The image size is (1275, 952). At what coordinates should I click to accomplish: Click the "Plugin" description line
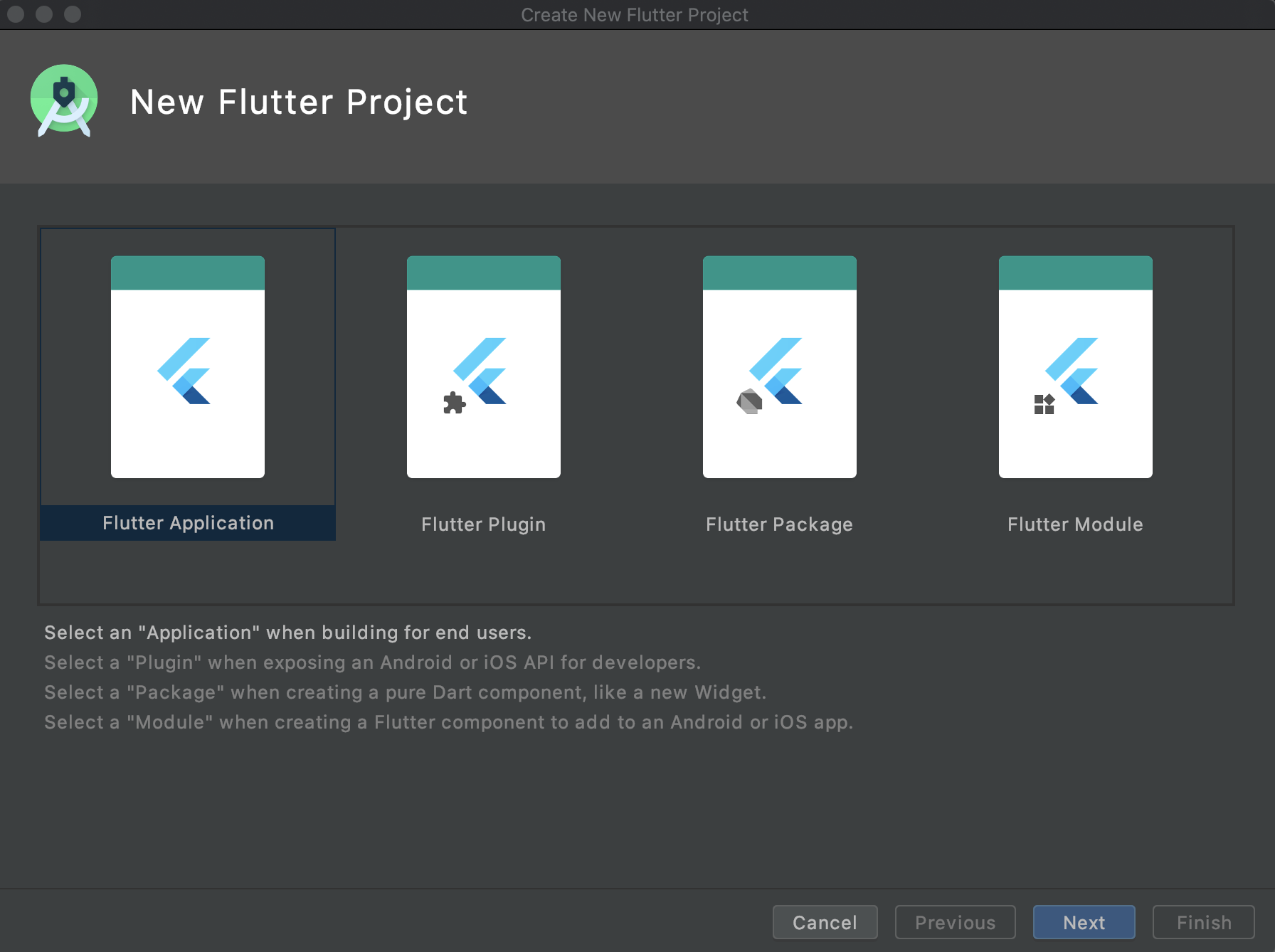tap(373, 662)
